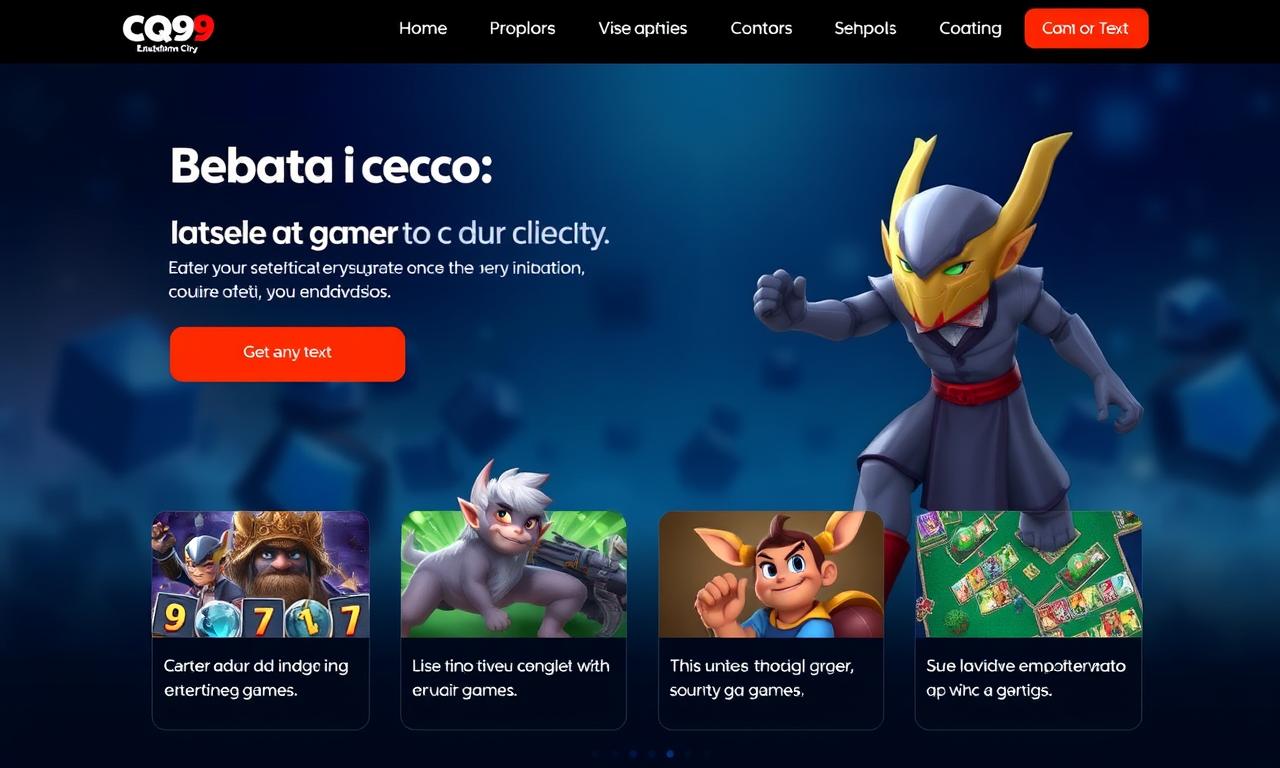The image size is (1280, 768).
Task: Select the Vise apthies nav item
Action: tap(642, 28)
